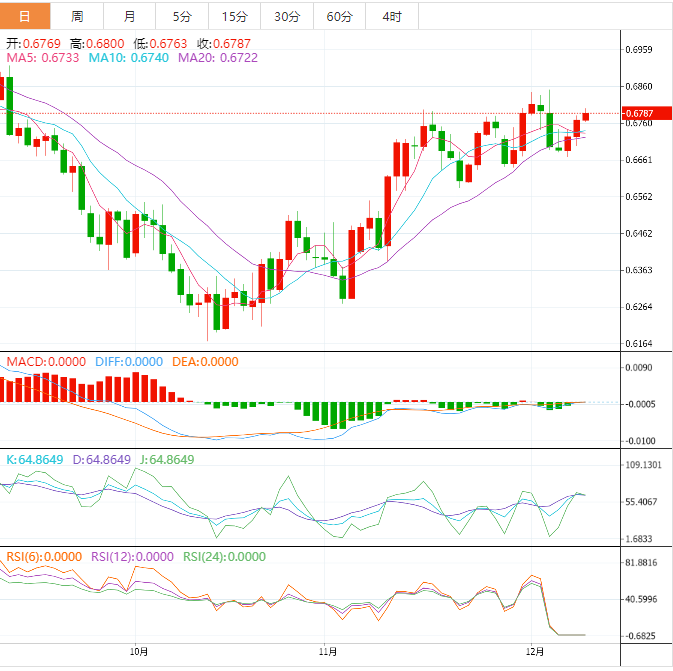Switch to the 4时 chart tab

coord(391,16)
